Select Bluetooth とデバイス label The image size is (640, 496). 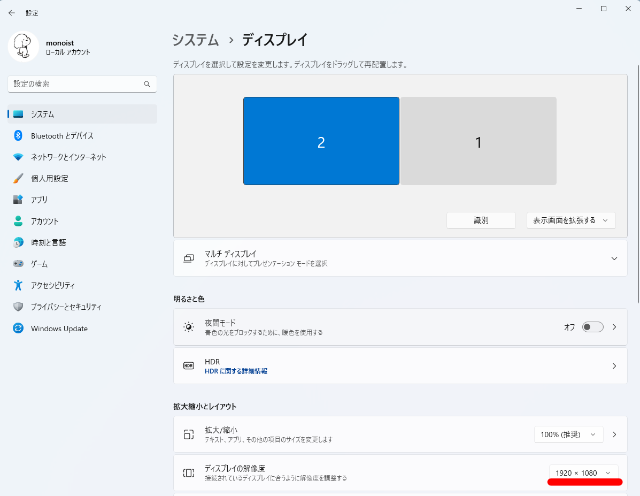click(62, 136)
